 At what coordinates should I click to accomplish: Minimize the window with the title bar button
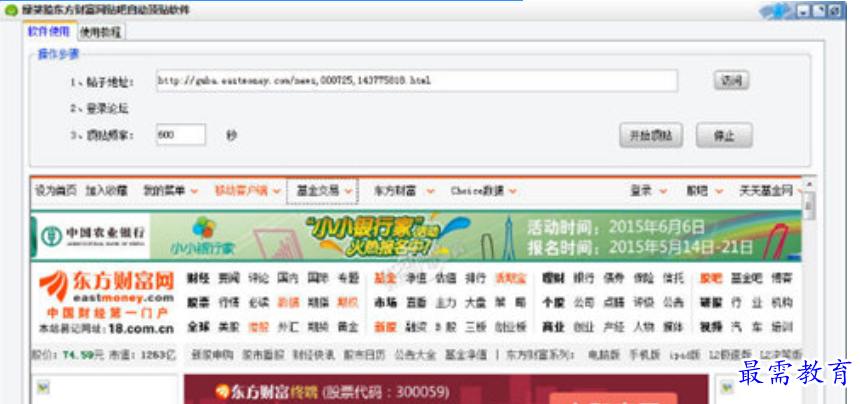pos(804,10)
